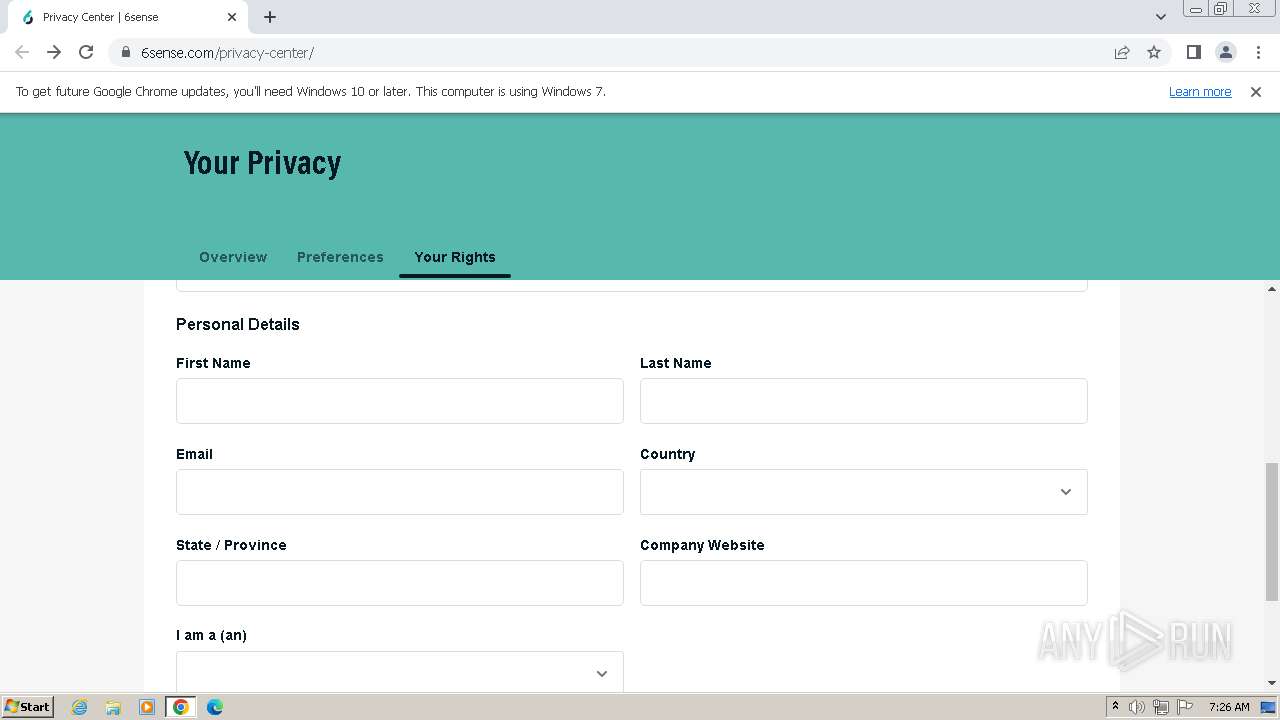
Task: Switch to the Overview tab
Action: [x=233, y=257]
